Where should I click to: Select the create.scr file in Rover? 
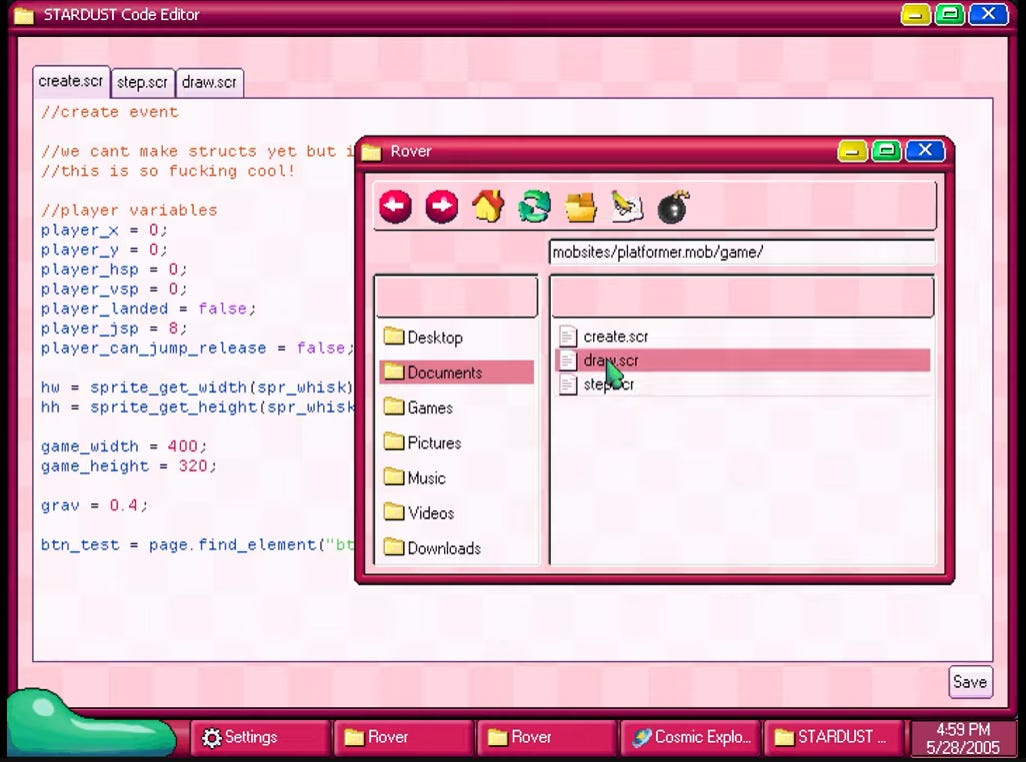click(743, 336)
